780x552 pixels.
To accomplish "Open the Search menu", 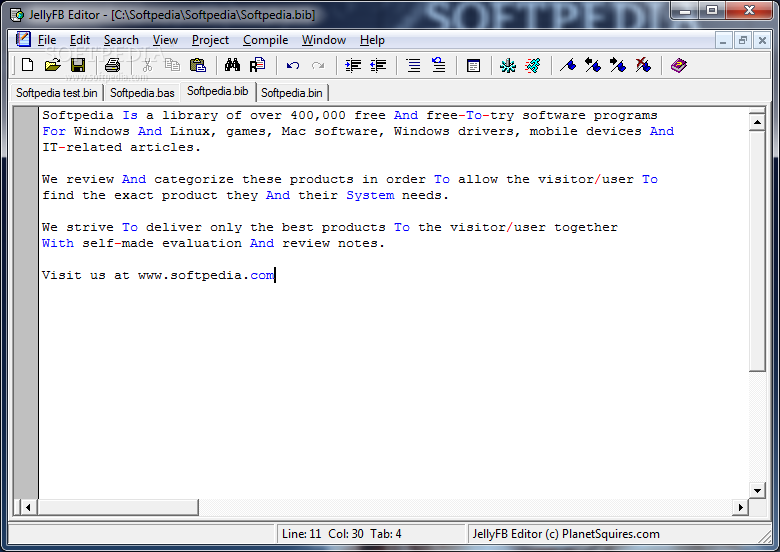I will pos(121,40).
